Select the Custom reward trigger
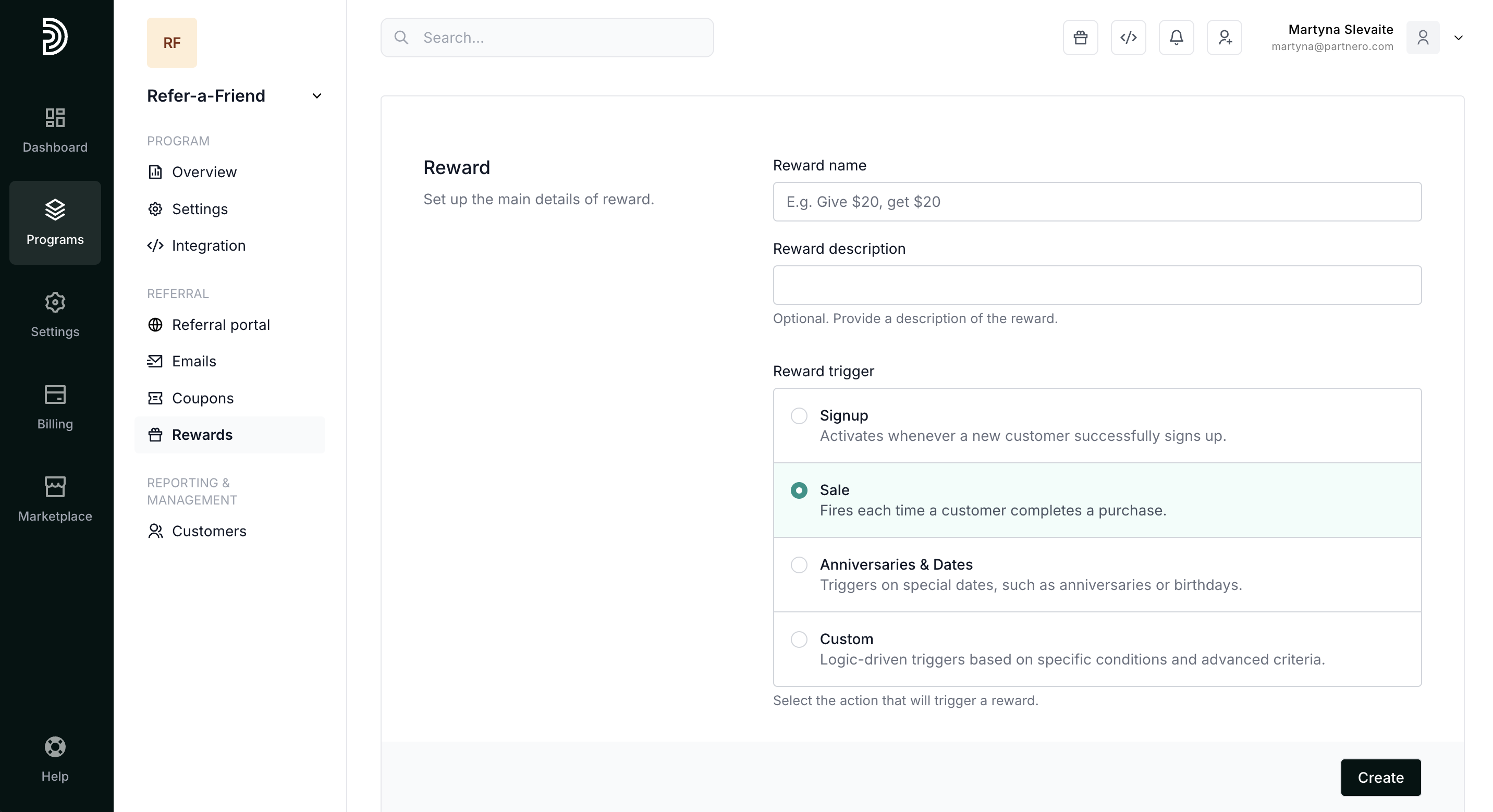 [x=799, y=639]
